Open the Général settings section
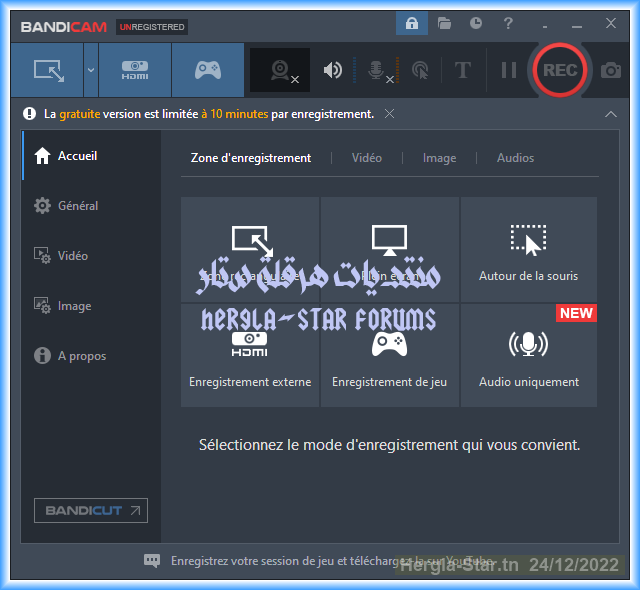The image size is (640, 590). click(91, 206)
